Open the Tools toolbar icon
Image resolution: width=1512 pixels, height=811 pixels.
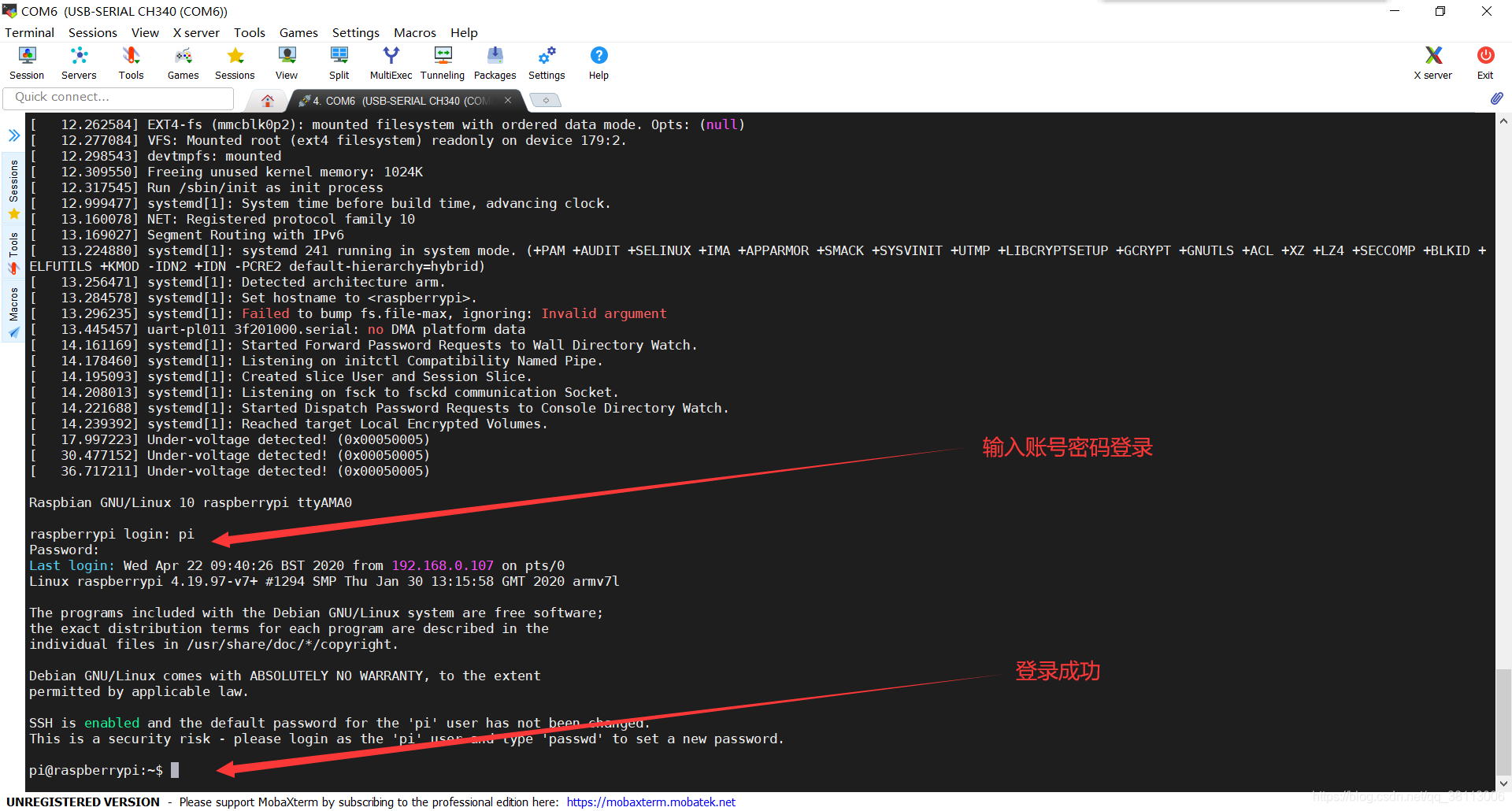tap(131, 63)
